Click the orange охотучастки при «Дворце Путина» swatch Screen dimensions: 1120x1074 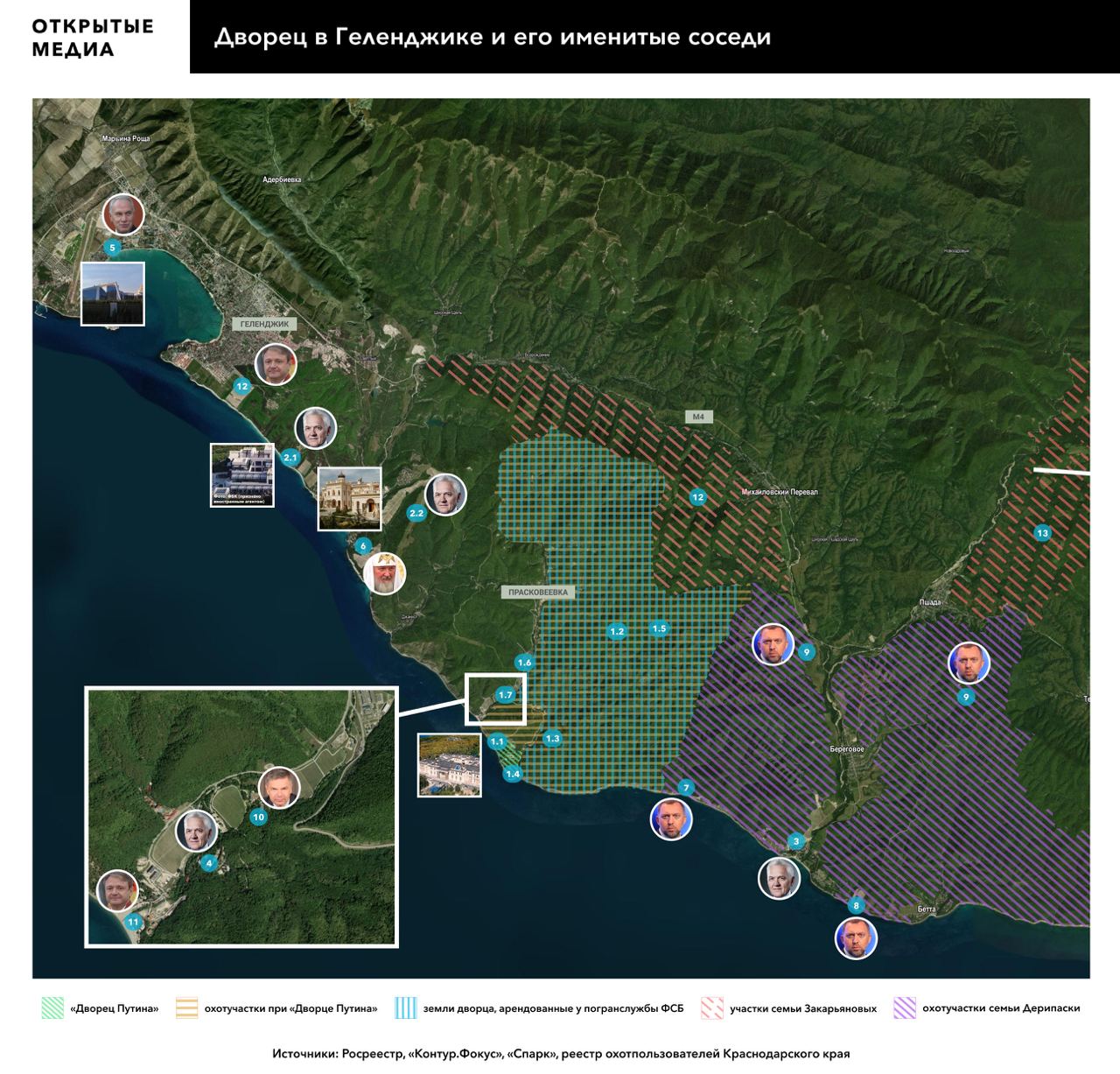pyautogui.click(x=186, y=1008)
